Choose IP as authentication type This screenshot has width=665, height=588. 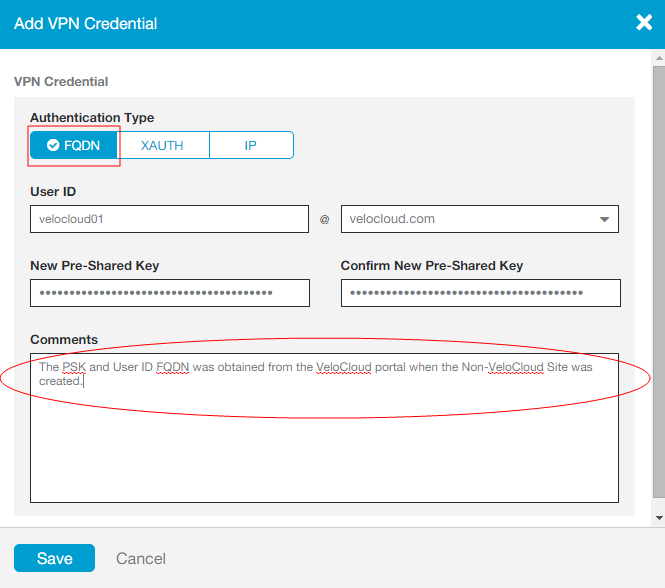tap(251, 145)
